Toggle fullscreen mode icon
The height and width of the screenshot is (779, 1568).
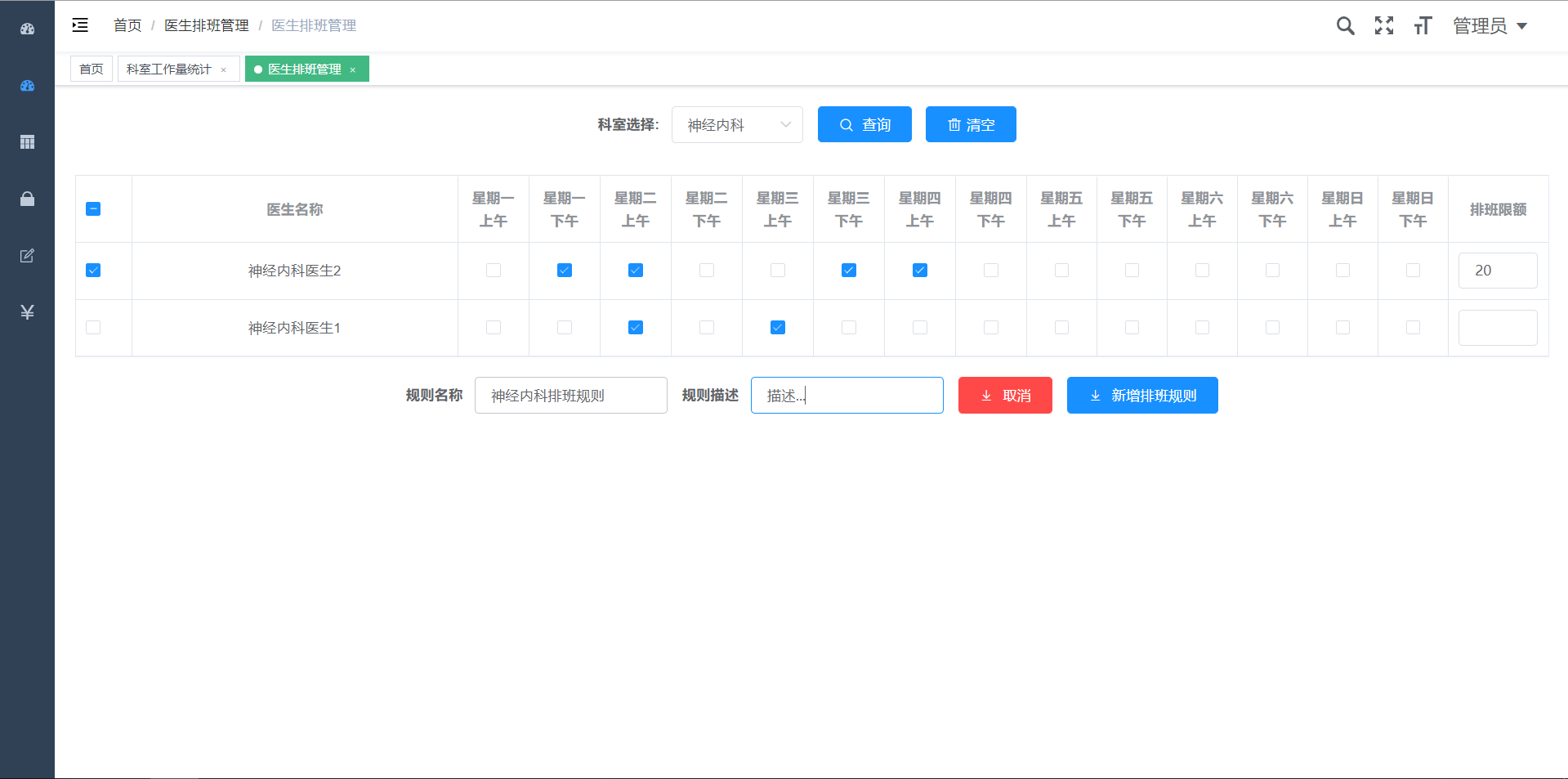[1384, 26]
